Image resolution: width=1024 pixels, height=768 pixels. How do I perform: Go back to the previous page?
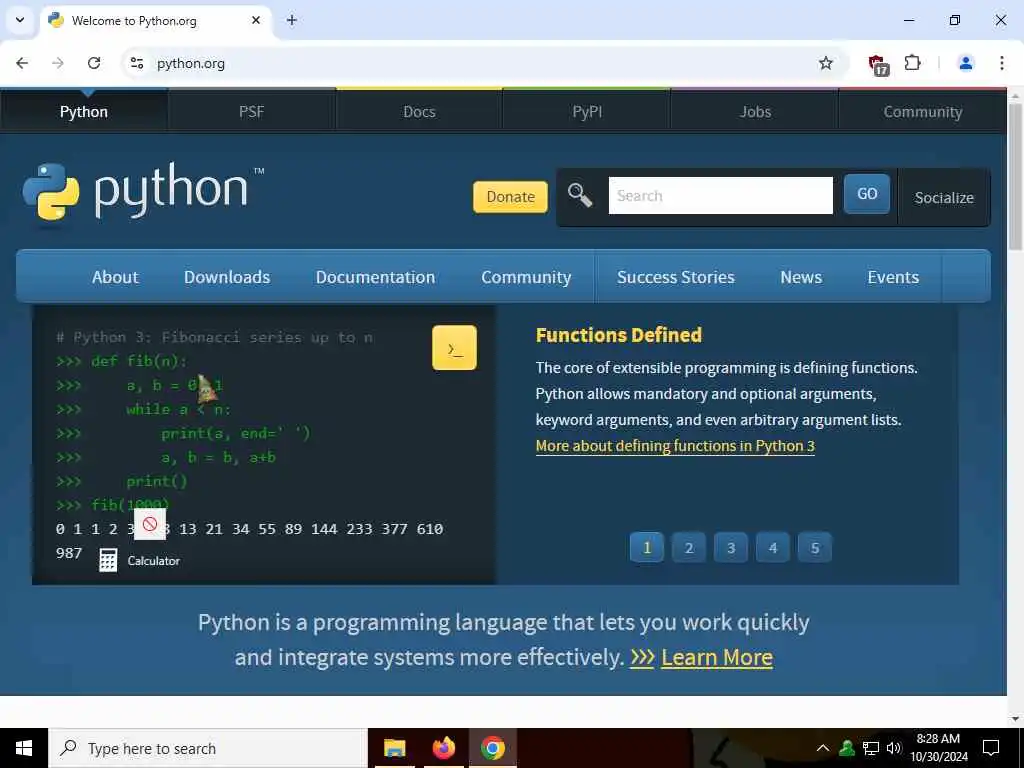click(22, 63)
